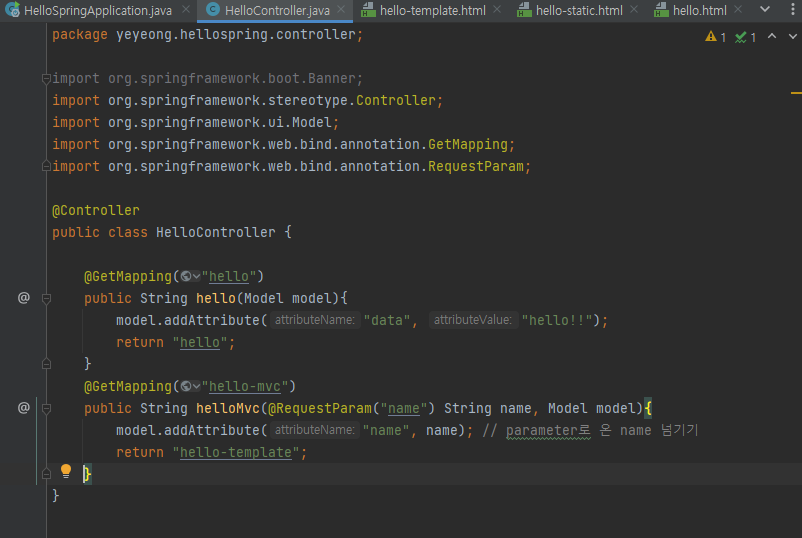802x538 pixels.
Task: Click the "hello-mvc" mapping path link
Action: (x=244, y=386)
